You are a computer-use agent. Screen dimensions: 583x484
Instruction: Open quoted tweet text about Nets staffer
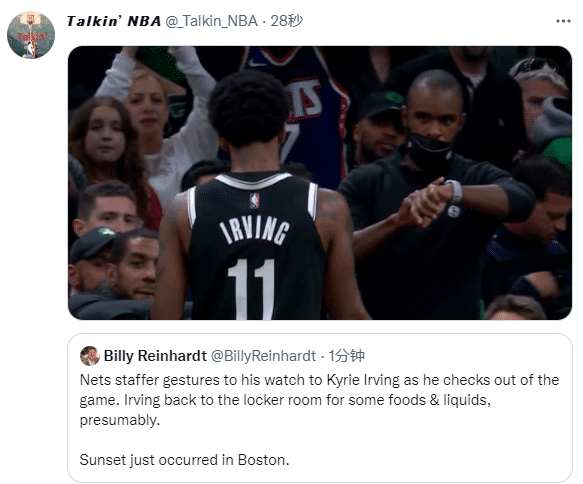pyautogui.click(x=319, y=400)
